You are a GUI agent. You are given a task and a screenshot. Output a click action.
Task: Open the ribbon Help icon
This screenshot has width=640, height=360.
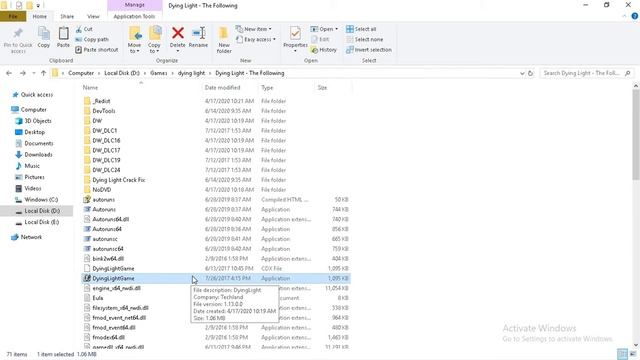[635, 16]
